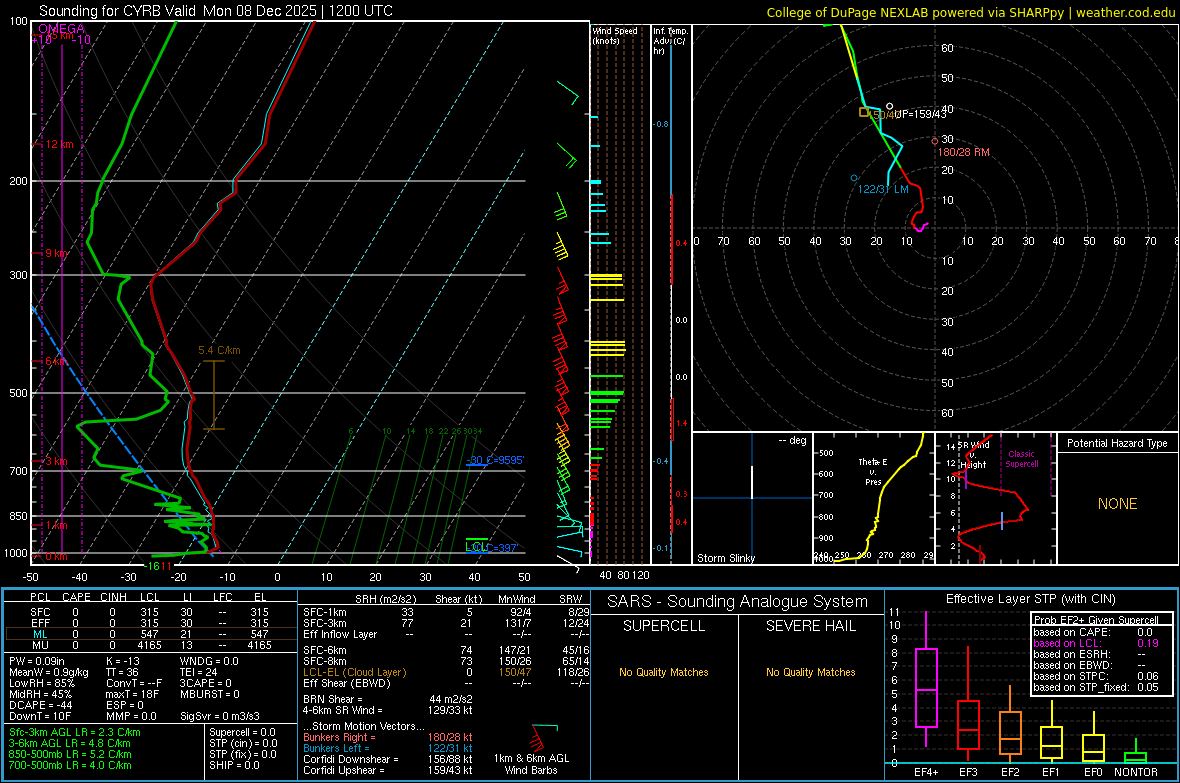1180x783 pixels.
Task: Click the LCL-EL (Cloud Layer) row
Action: (446, 672)
